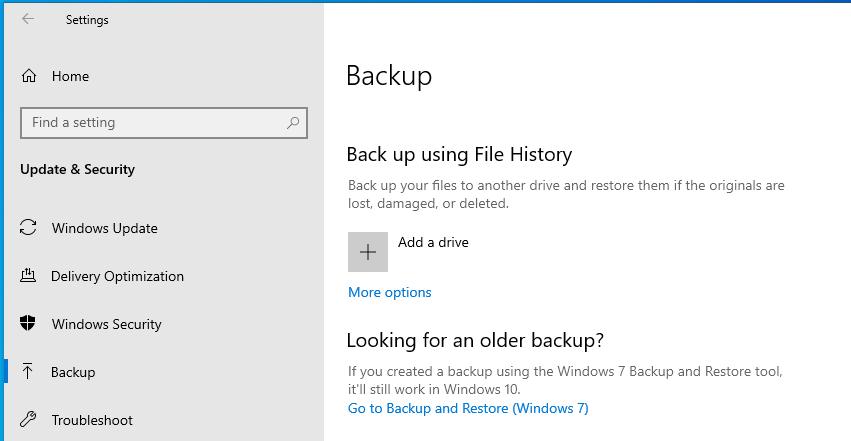The width and height of the screenshot is (851, 441).
Task: Click the Troubleshoot wrench icon
Action: (x=28, y=419)
